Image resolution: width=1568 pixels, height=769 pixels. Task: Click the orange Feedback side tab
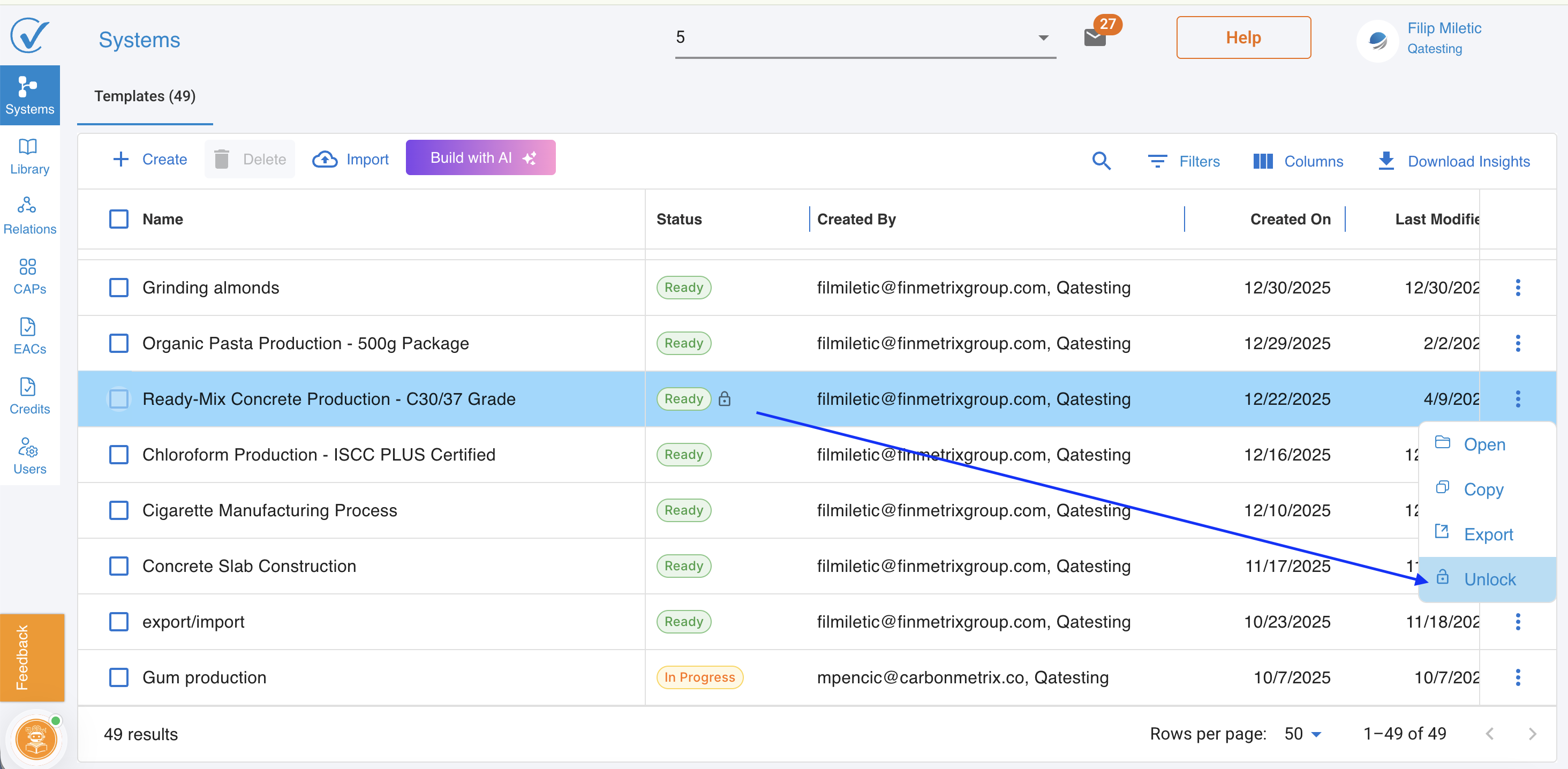[32, 657]
